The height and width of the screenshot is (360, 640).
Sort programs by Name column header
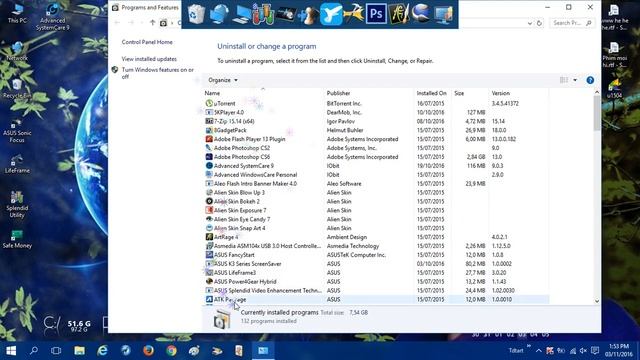pyautogui.click(x=212, y=93)
